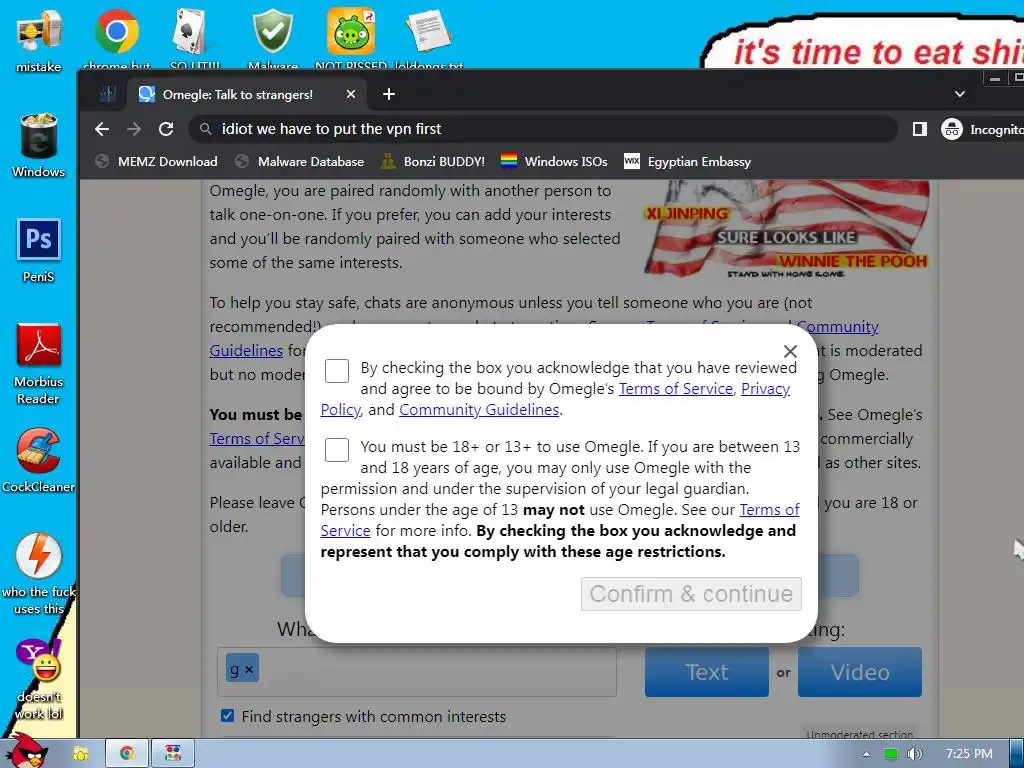The height and width of the screenshot is (768, 1024).
Task: Remove the 'g' interest tag
Action: 249,669
